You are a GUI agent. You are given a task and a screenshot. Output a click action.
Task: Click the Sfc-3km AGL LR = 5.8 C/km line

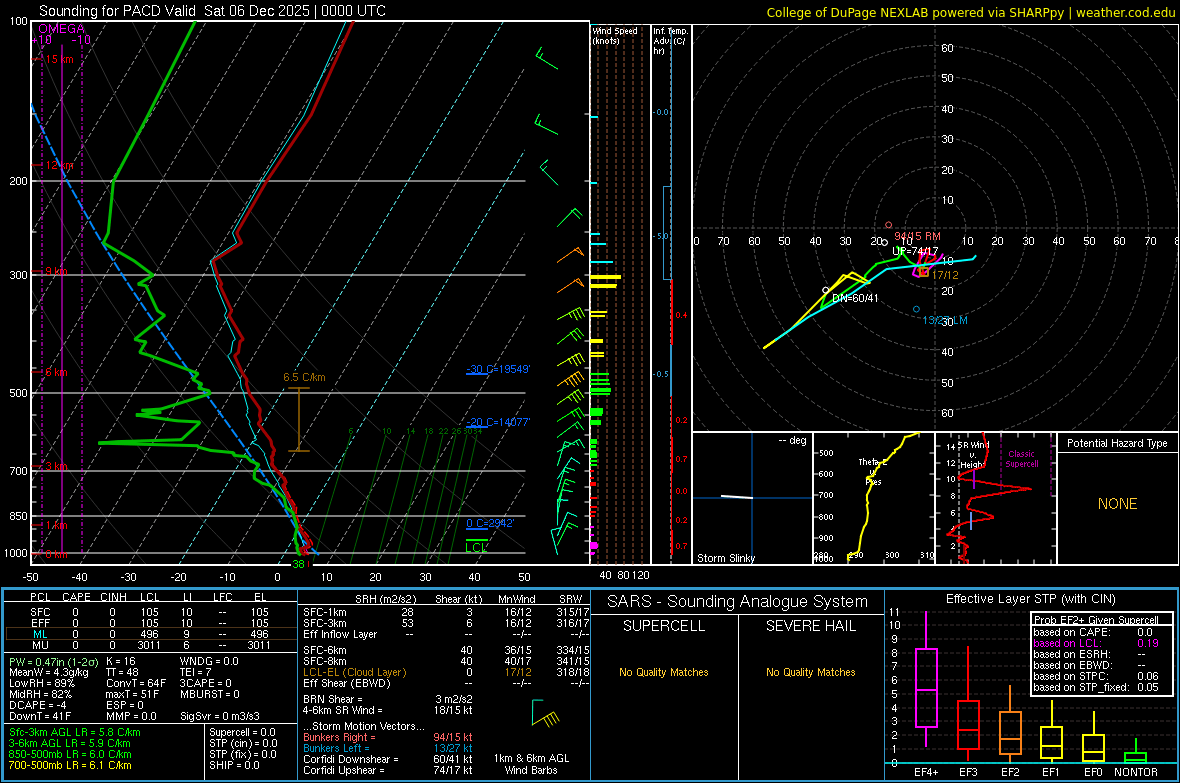click(75, 732)
